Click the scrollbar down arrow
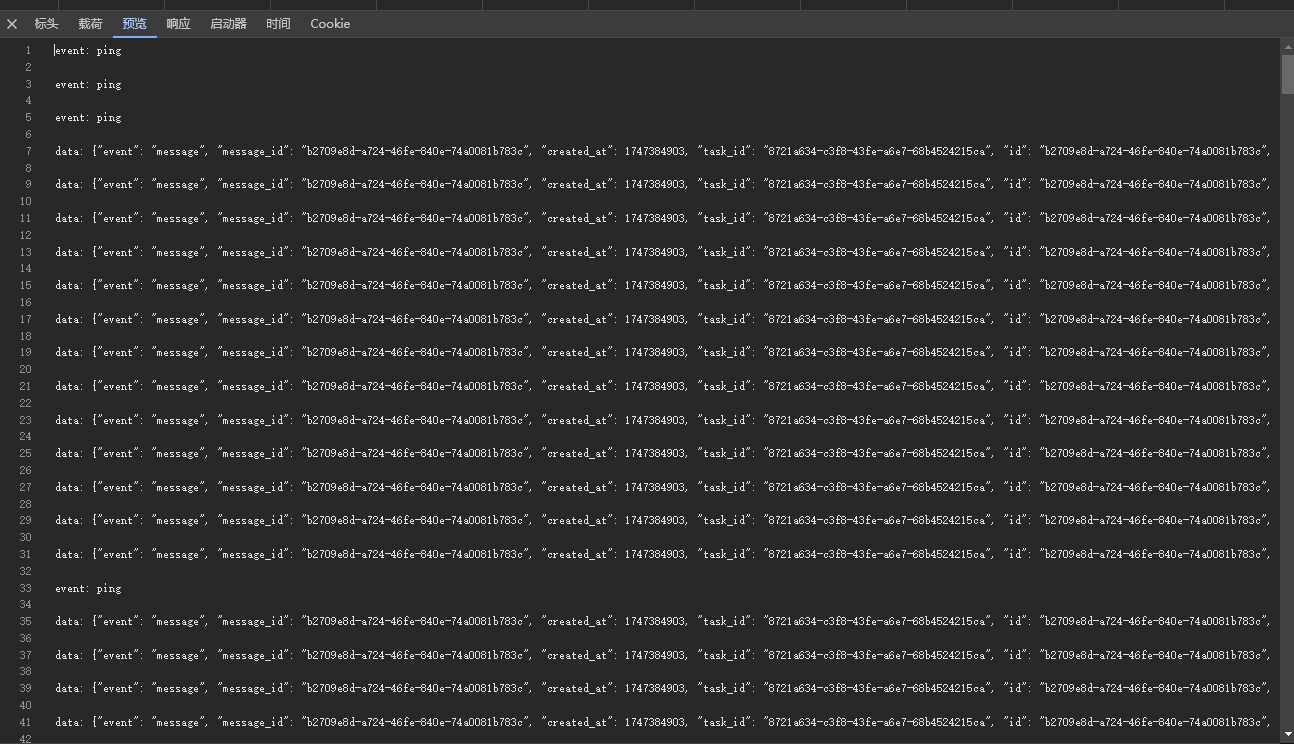 point(1287,735)
